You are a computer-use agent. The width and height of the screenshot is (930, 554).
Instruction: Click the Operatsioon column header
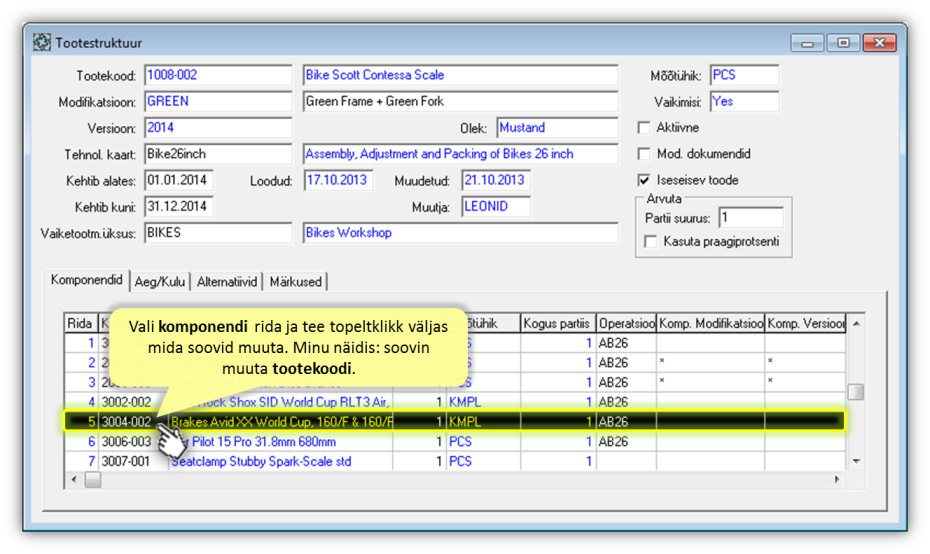[626, 323]
